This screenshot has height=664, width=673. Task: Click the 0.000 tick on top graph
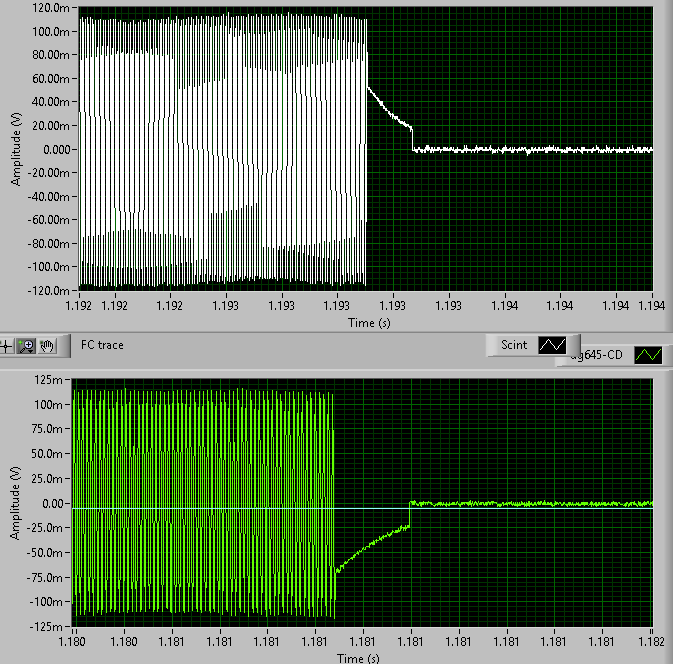click(x=57, y=149)
